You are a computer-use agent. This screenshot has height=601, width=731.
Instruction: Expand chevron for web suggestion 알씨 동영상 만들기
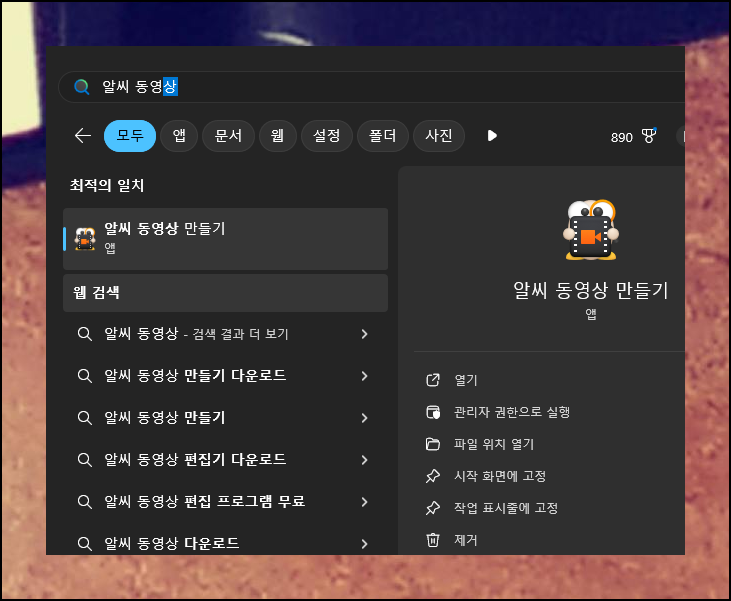point(365,418)
